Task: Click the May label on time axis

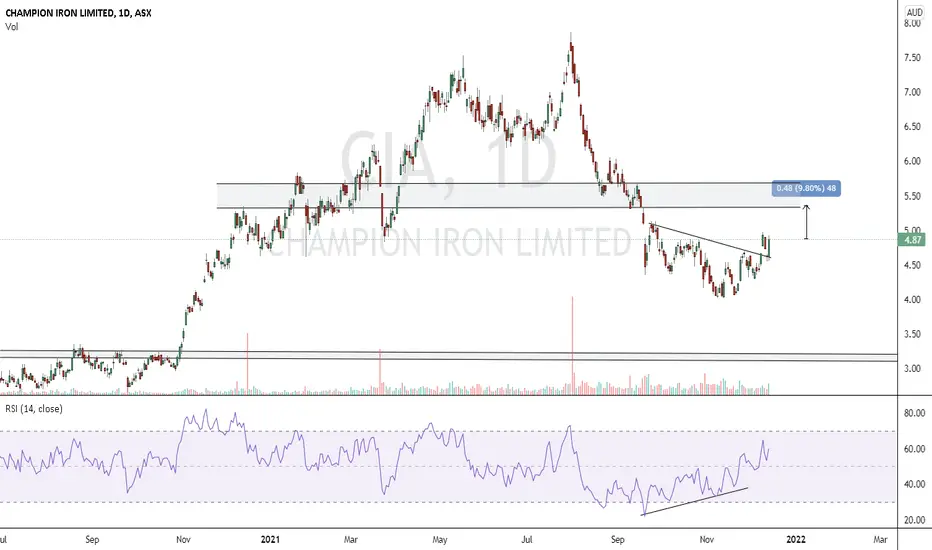Action: pos(440,539)
